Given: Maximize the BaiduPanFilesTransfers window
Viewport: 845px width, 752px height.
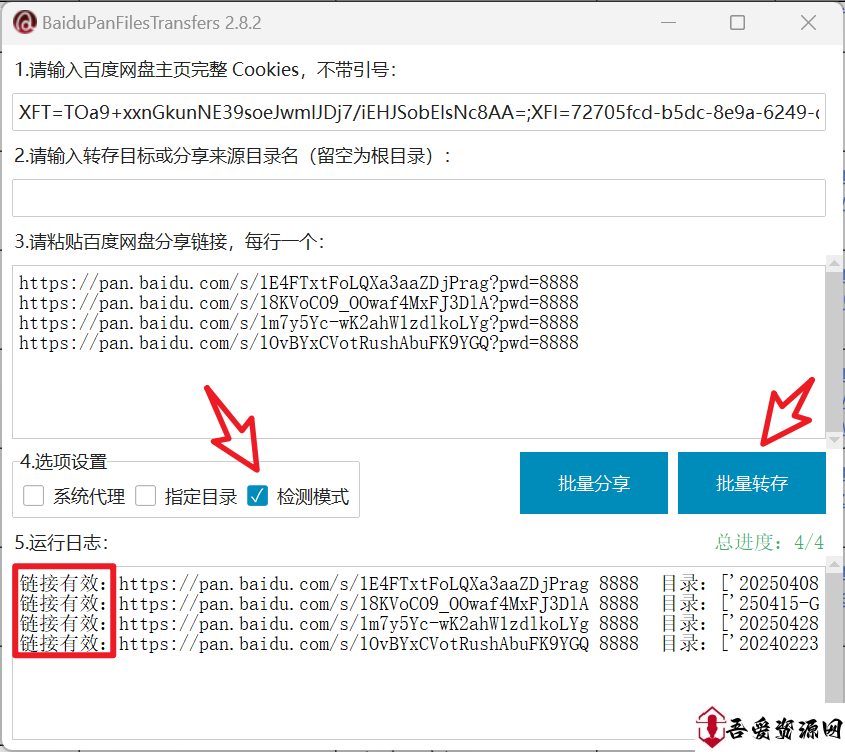Looking at the screenshot, I should [737, 23].
